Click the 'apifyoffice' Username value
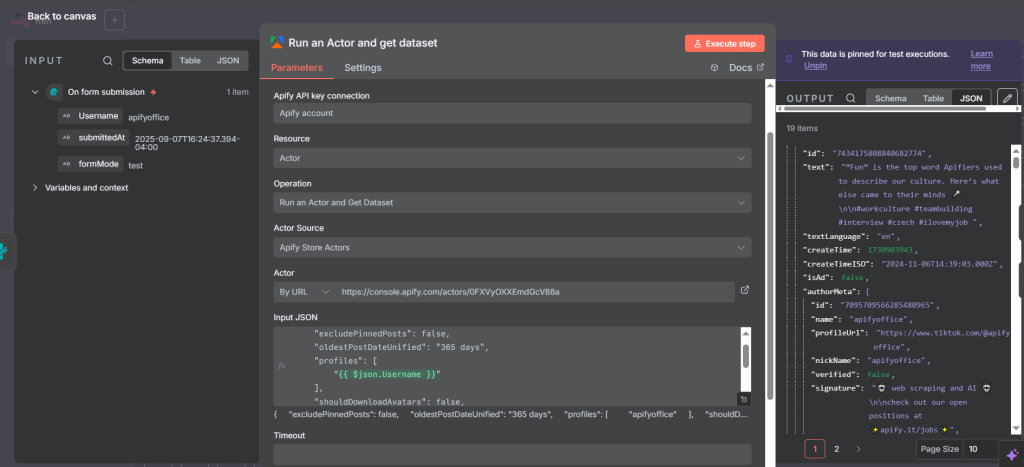This screenshot has height=467, width=1024. coord(148,118)
